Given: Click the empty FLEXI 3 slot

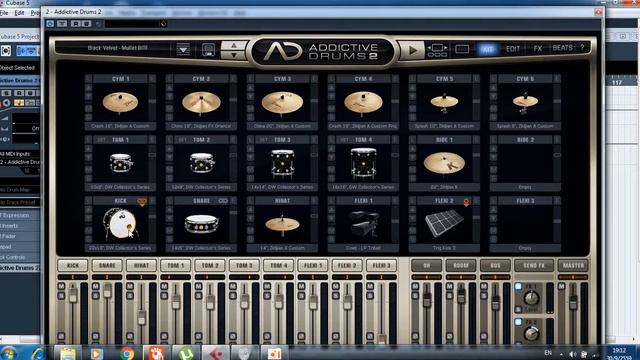Looking at the screenshot, I should 525,224.
